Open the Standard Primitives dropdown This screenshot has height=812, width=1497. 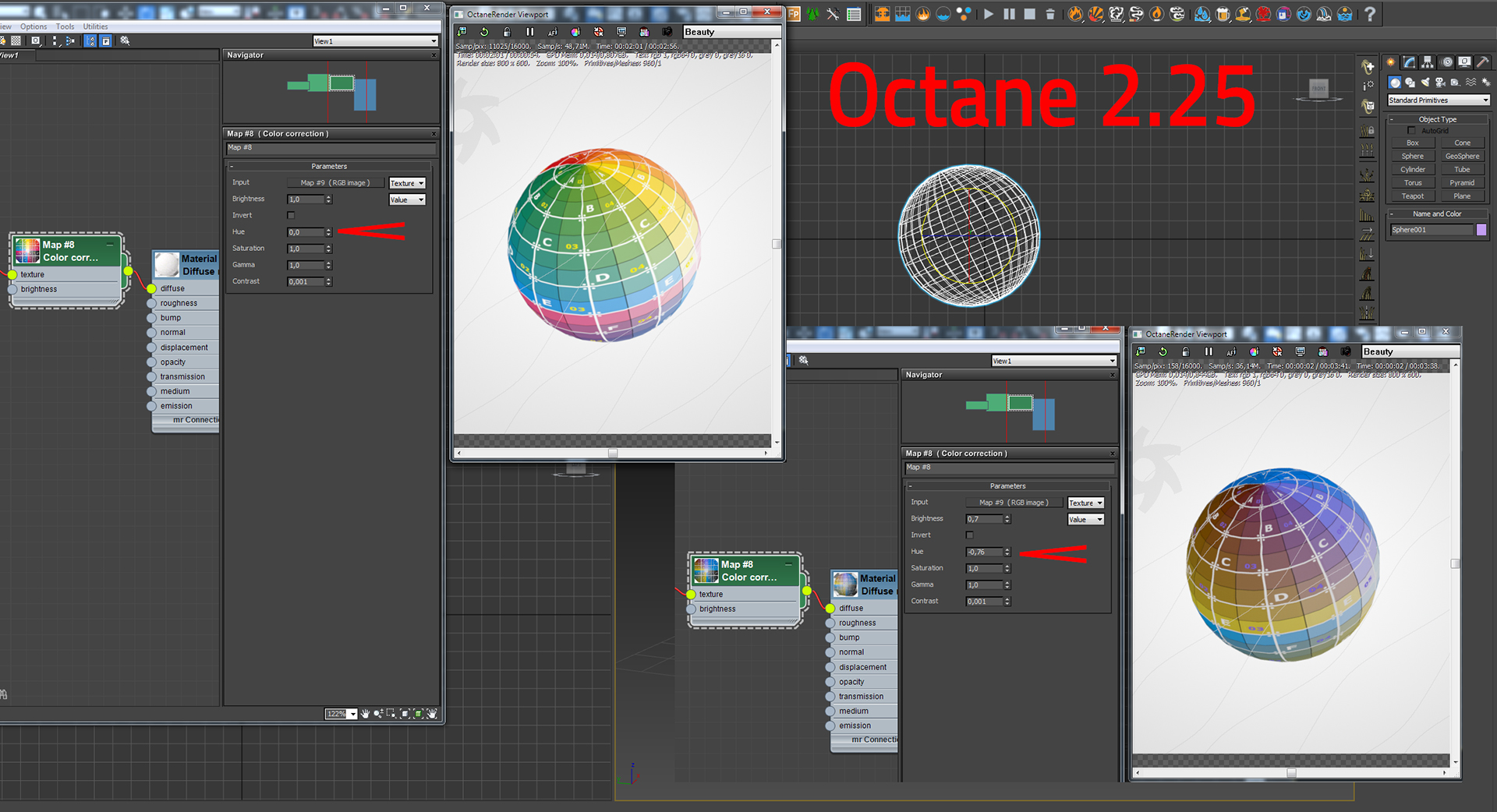(1439, 100)
